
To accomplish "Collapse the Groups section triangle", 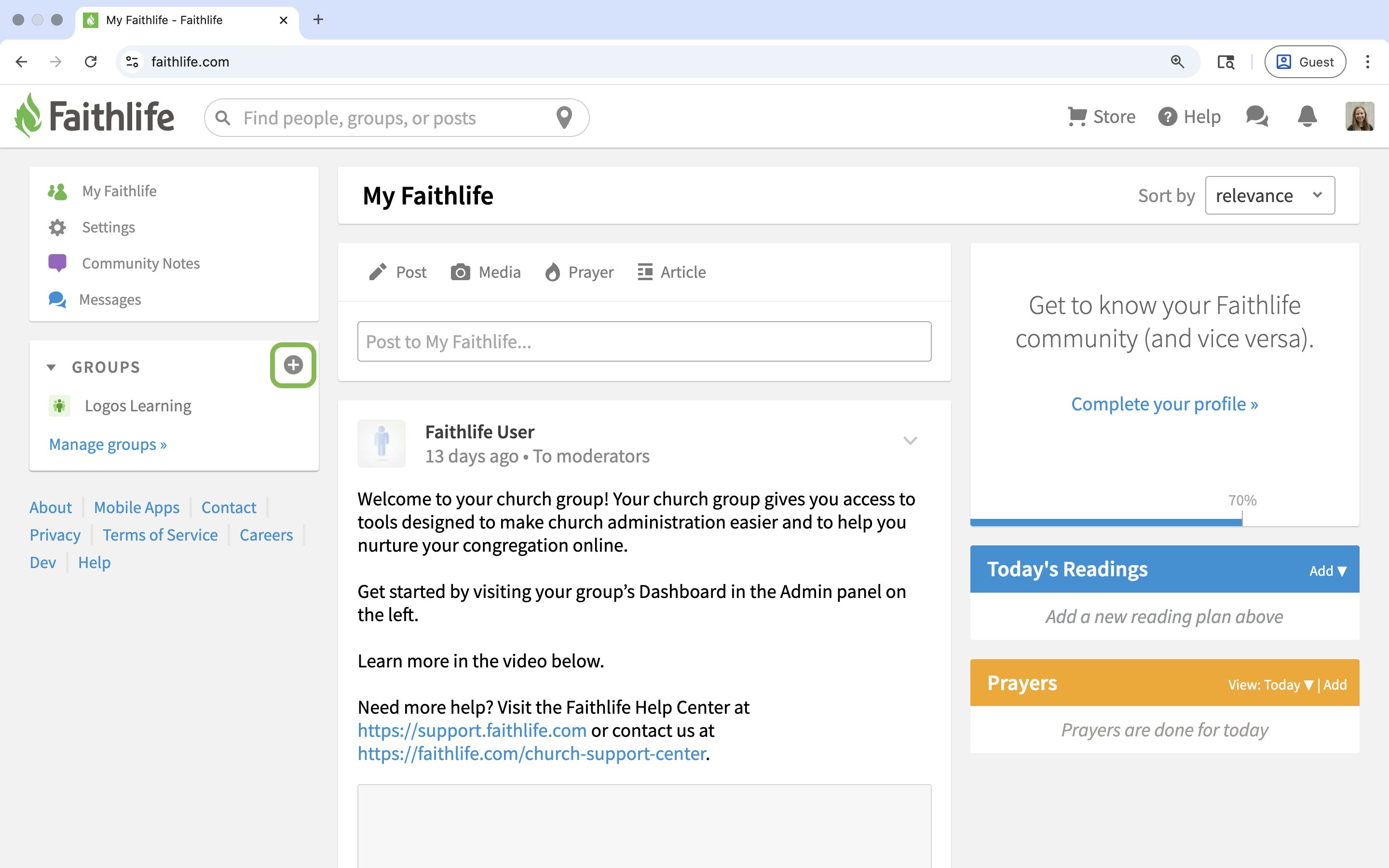I will click(x=51, y=367).
